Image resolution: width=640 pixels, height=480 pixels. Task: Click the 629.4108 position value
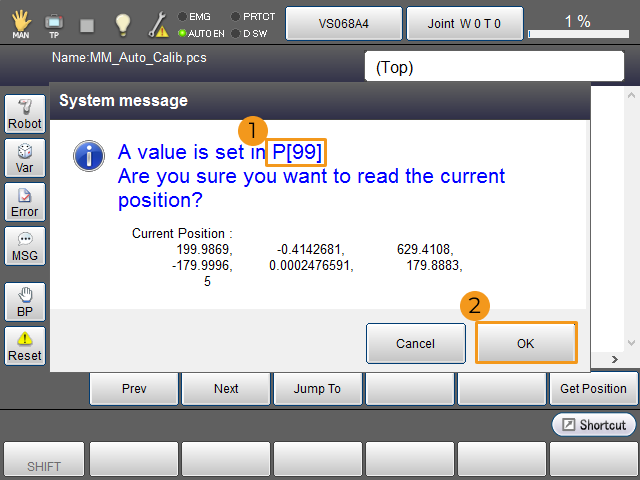(x=425, y=249)
